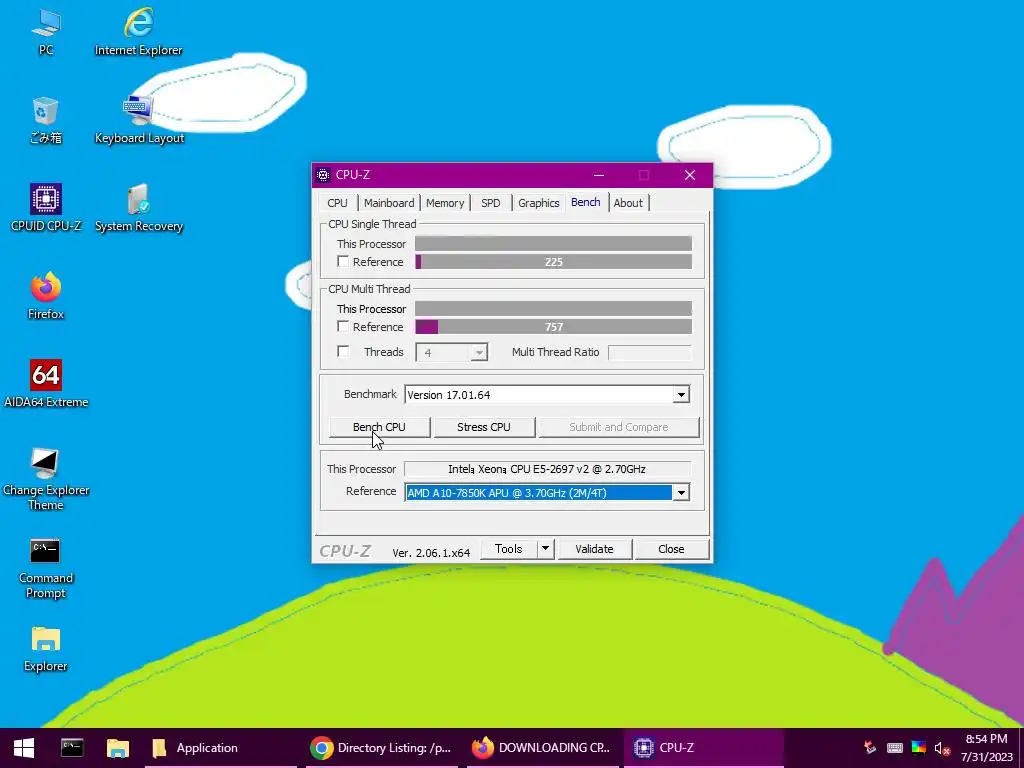This screenshot has height=768, width=1024.
Task: Select the Bench tab
Action: (x=586, y=202)
